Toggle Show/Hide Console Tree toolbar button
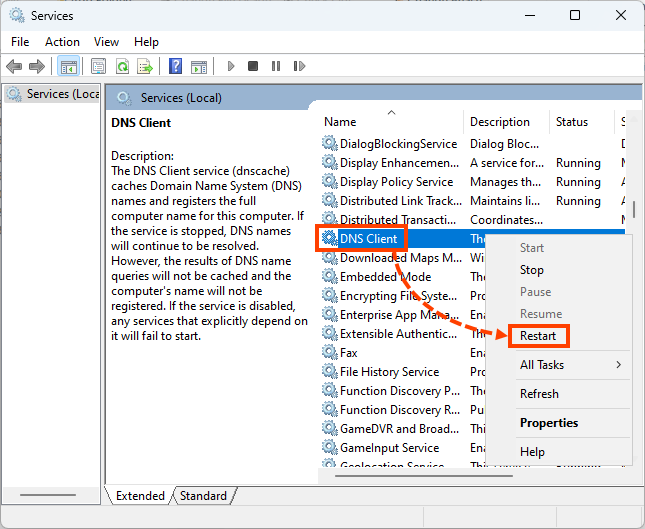Screen dimensions: 645x529 (69, 67)
